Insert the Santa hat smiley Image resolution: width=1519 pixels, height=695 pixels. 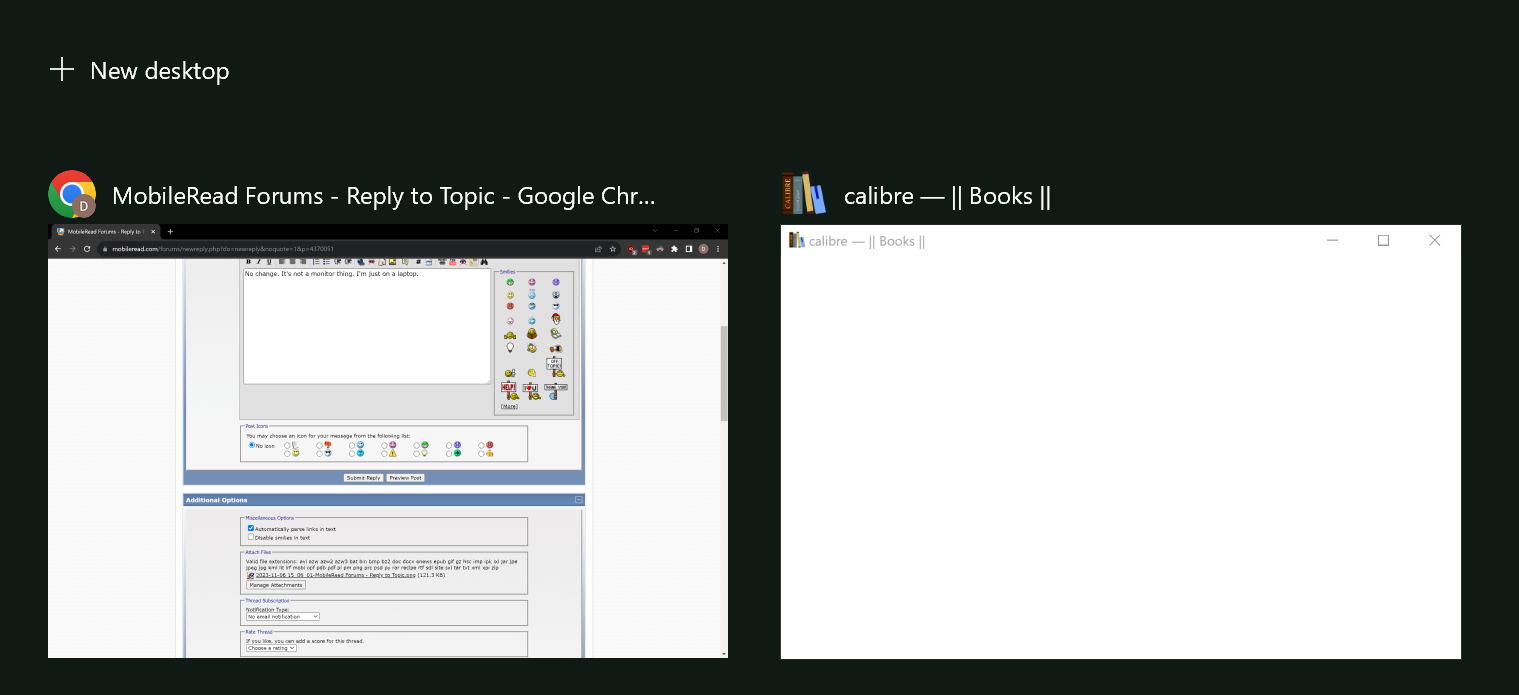[x=556, y=320]
